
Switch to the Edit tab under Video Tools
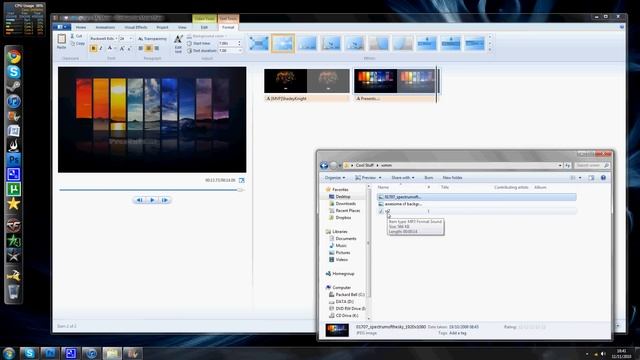click(x=204, y=27)
